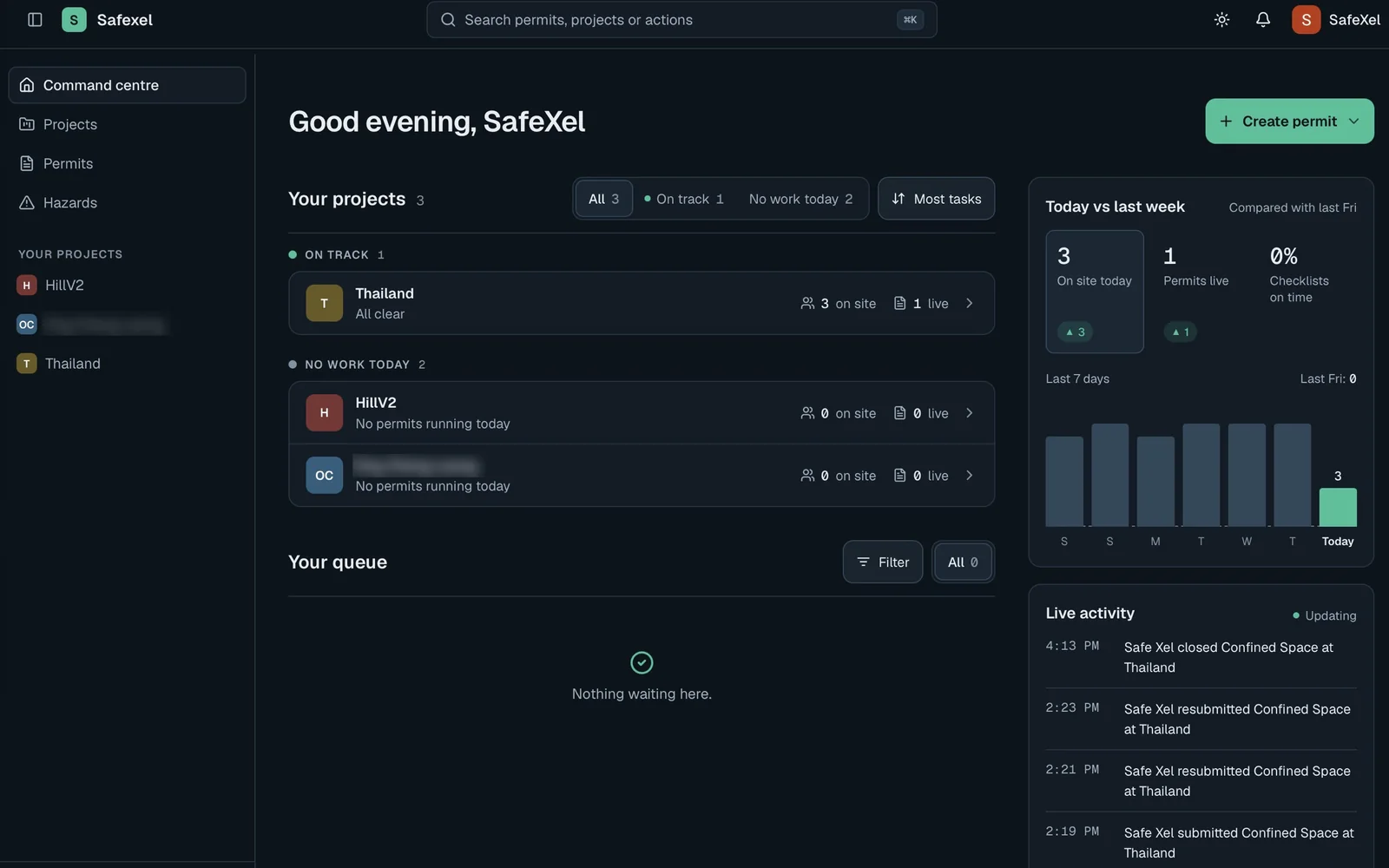Open Permits in the sidebar
Screen dimensions: 1389x868
tap(127, 163)
